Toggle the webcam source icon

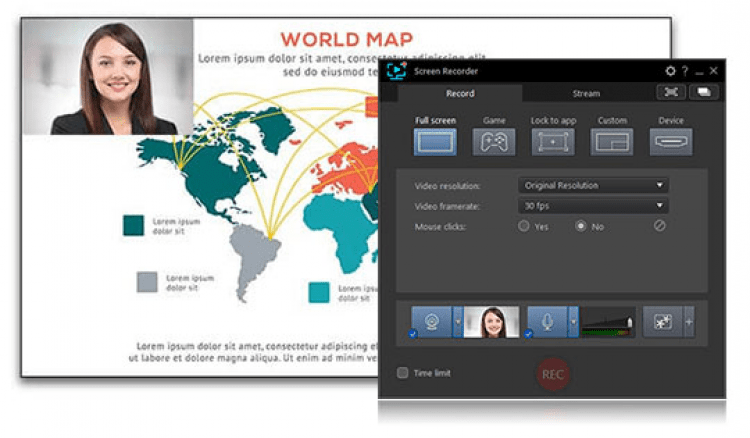[x=432, y=322]
